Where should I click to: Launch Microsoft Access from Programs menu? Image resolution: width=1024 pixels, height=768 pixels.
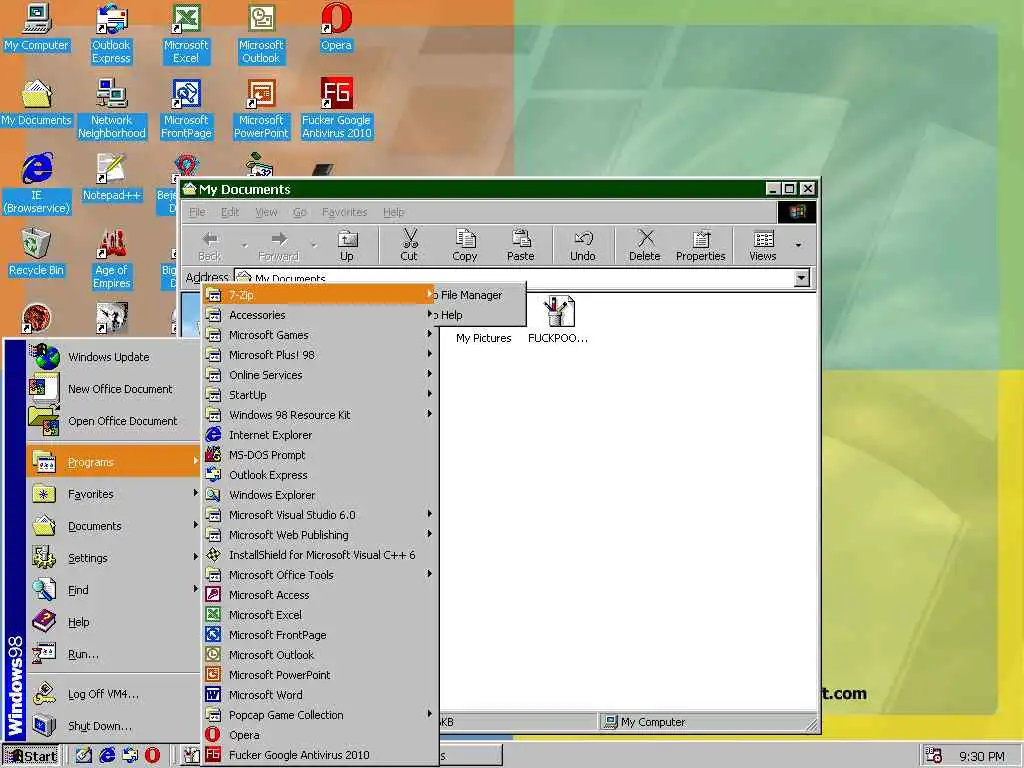click(319, 595)
